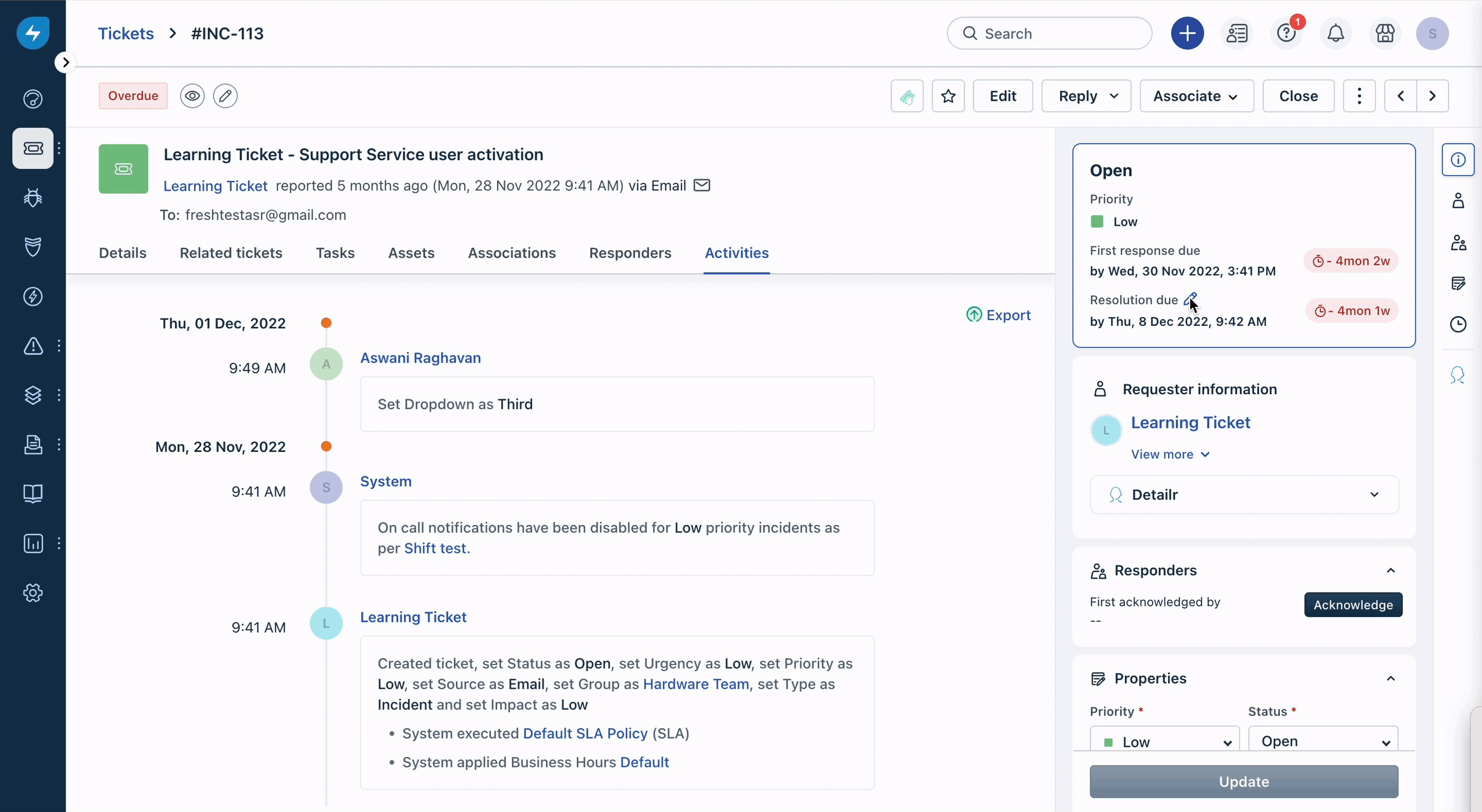Open the Priority dropdown in Properties

tap(1163, 741)
